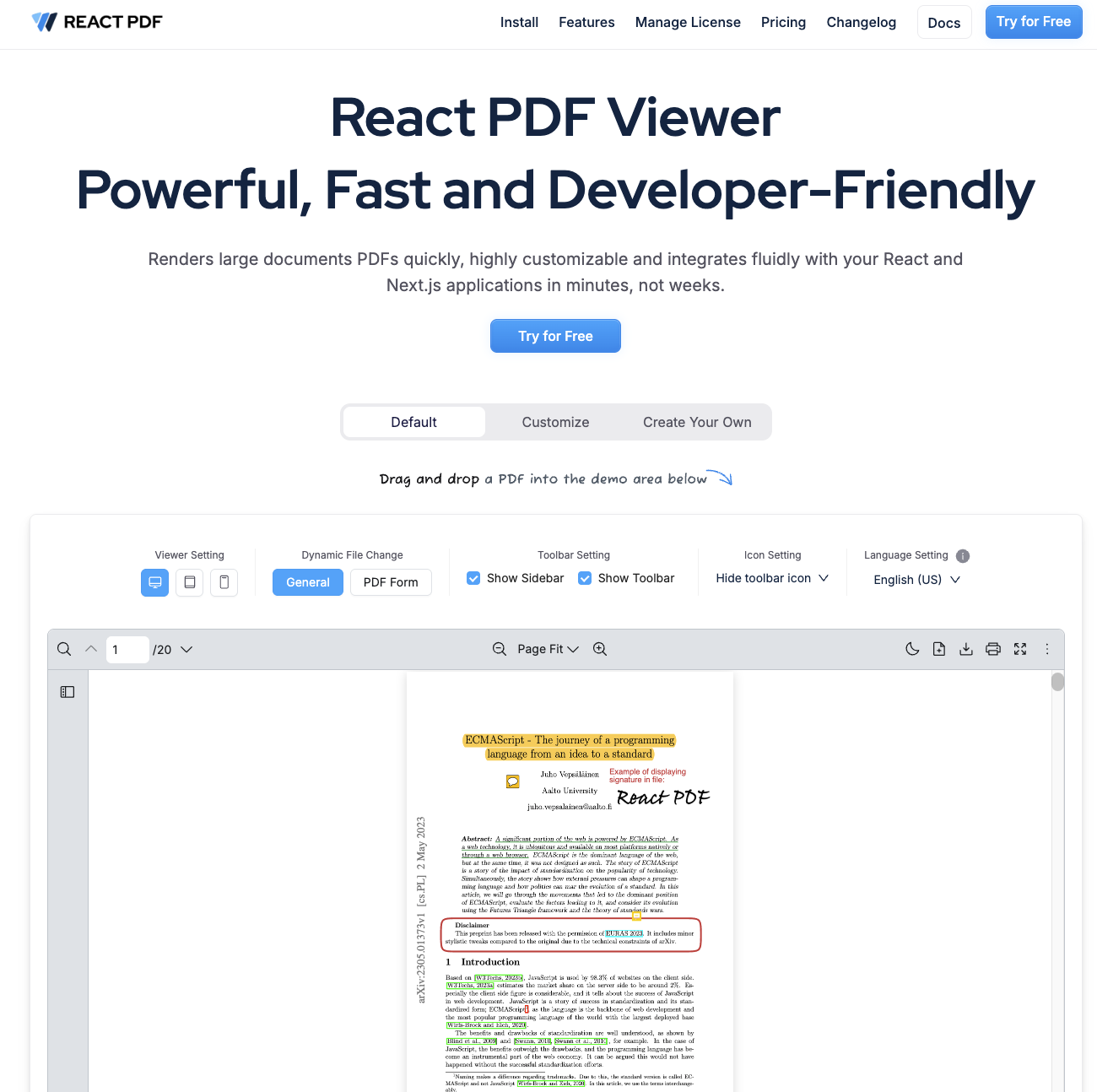Click Try for Free under headline
The image size is (1097, 1092).
pyautogui.click(x=555, y=336)
